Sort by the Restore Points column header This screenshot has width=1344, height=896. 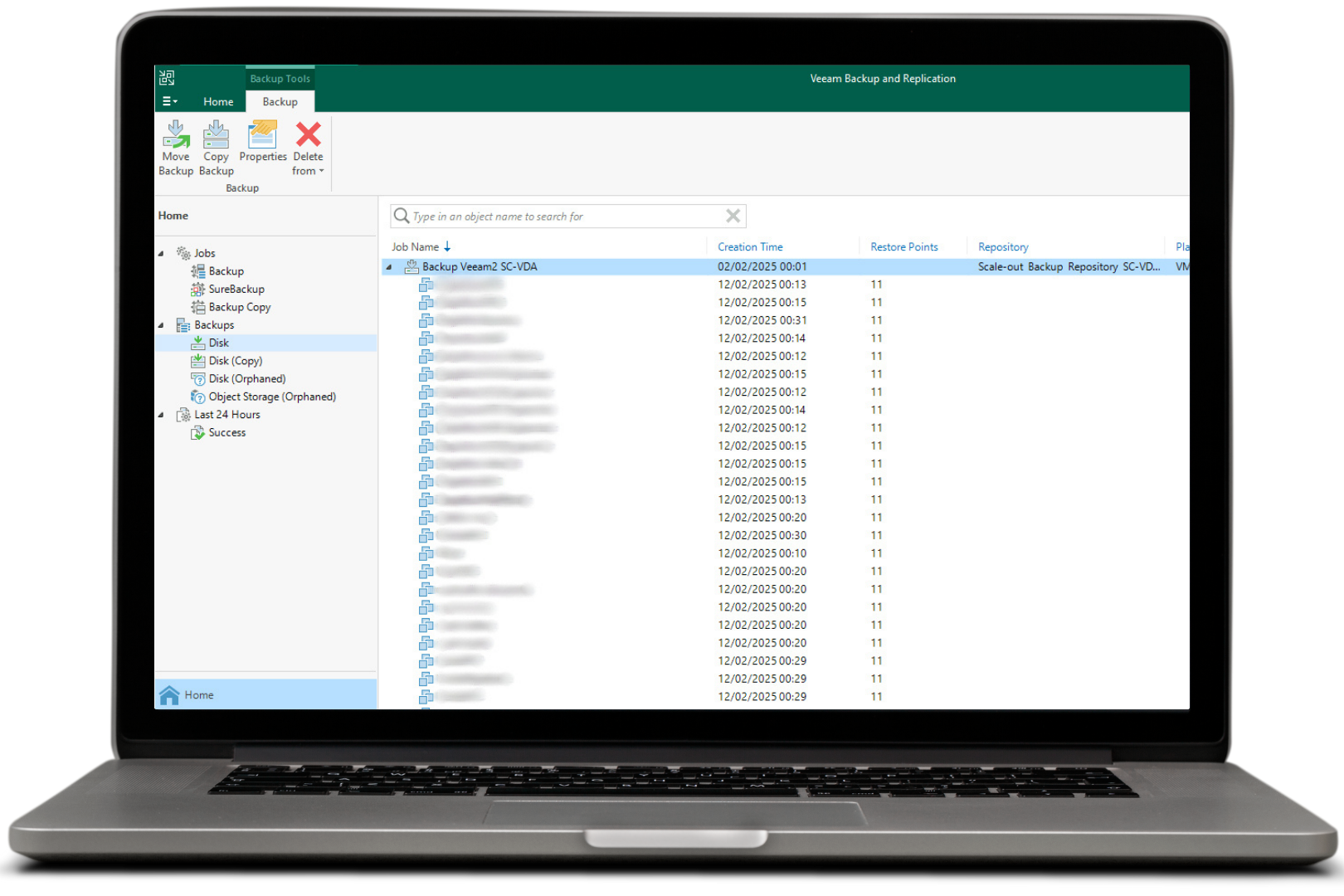904,247
